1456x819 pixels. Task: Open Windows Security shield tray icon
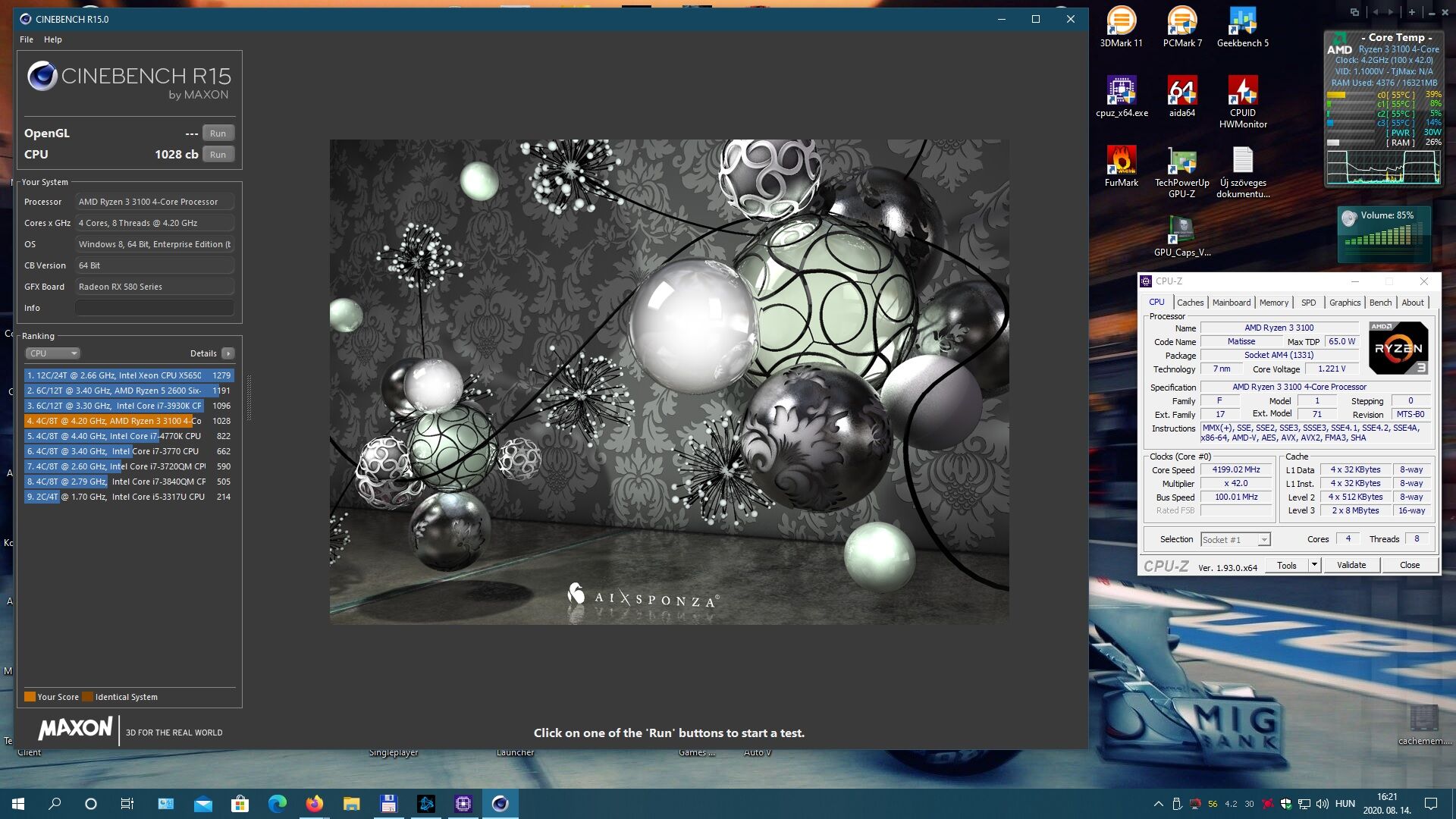pos(1286,804)
